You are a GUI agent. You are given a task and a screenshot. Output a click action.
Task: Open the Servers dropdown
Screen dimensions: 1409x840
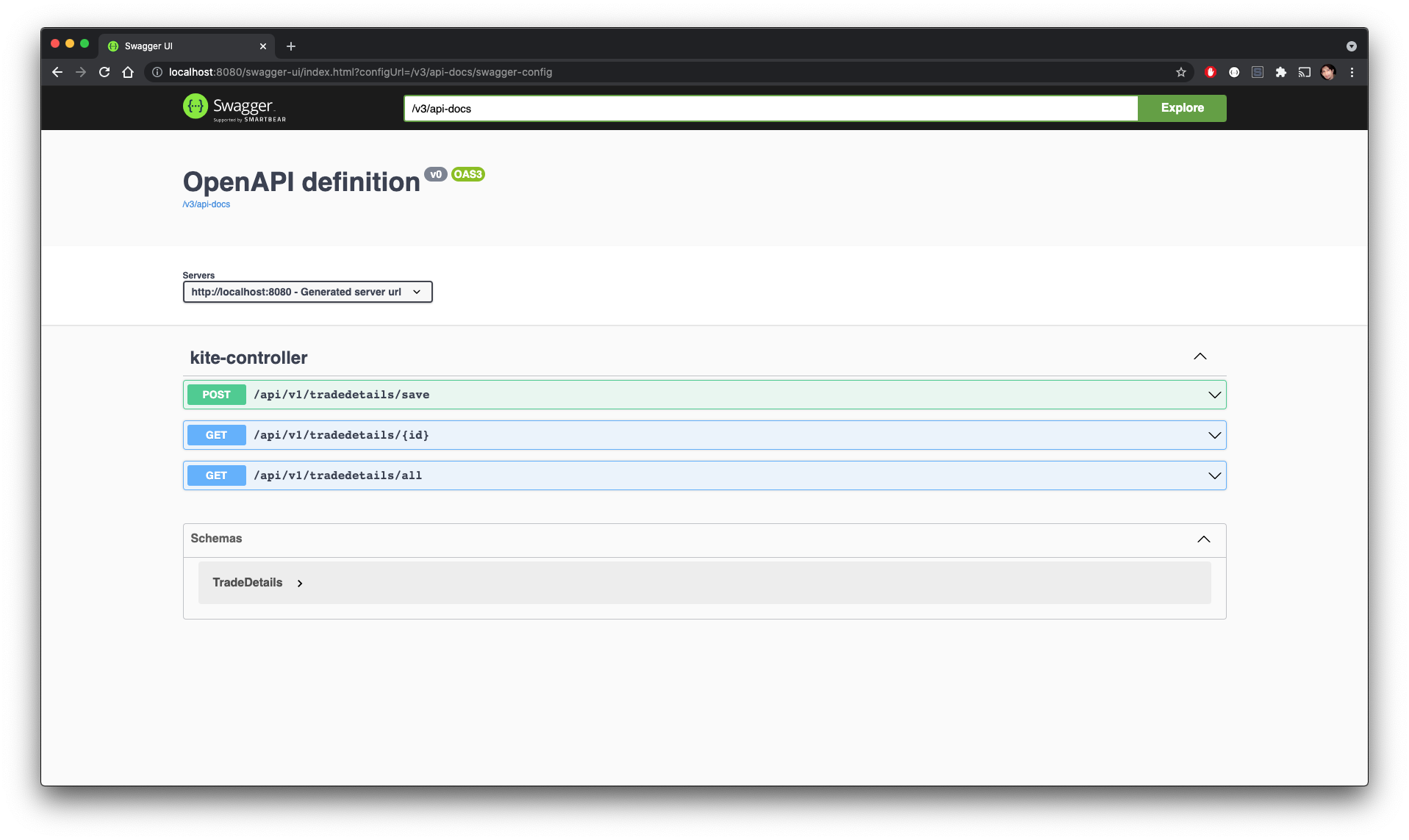[307, 292]
